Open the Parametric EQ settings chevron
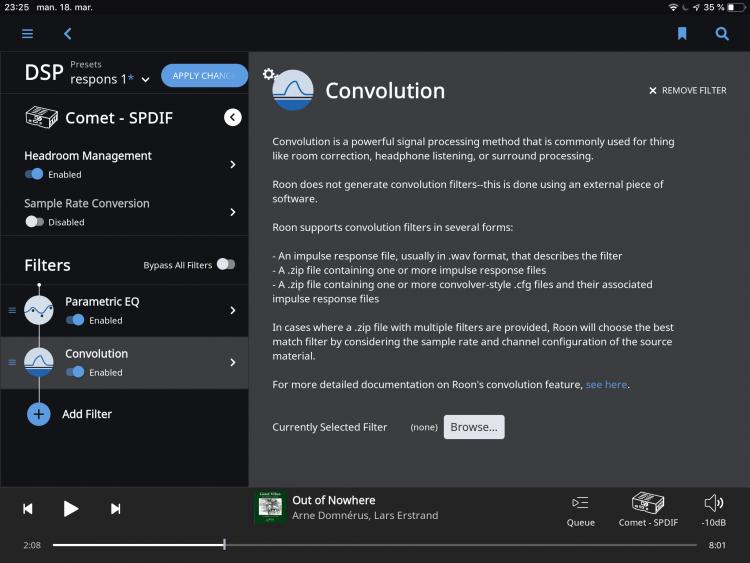This screenshot has width=750, height=563. (x=232, y=310)
